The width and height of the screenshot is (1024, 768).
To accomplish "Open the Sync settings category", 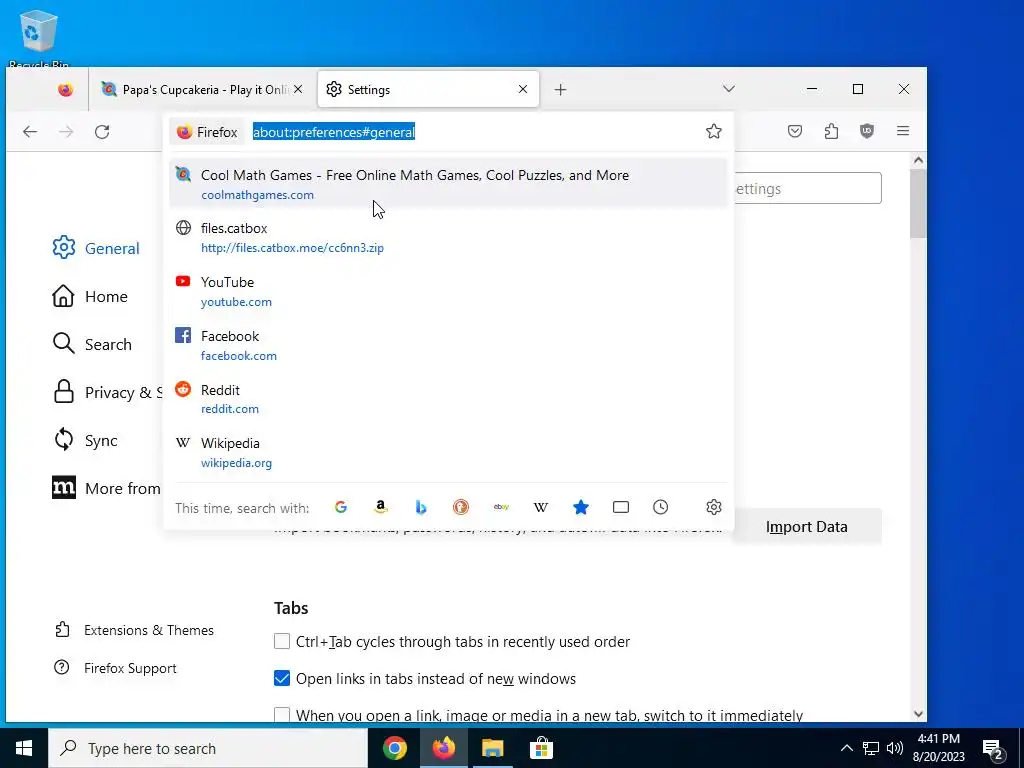I will coord(85,440).
